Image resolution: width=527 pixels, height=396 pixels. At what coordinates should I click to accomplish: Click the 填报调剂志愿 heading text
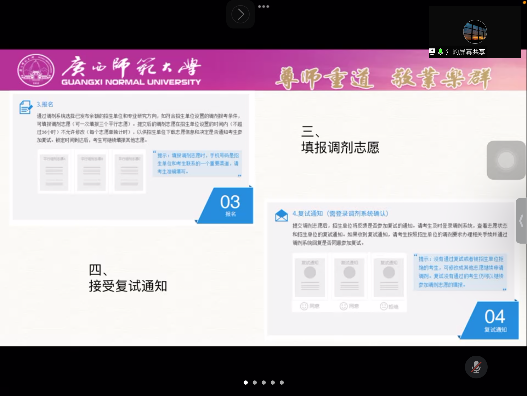click(340, 147)
